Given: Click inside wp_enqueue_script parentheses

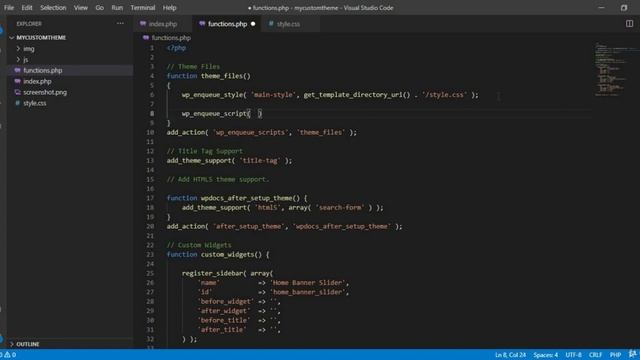Looking at the screenshot, I should click(255, 114).
